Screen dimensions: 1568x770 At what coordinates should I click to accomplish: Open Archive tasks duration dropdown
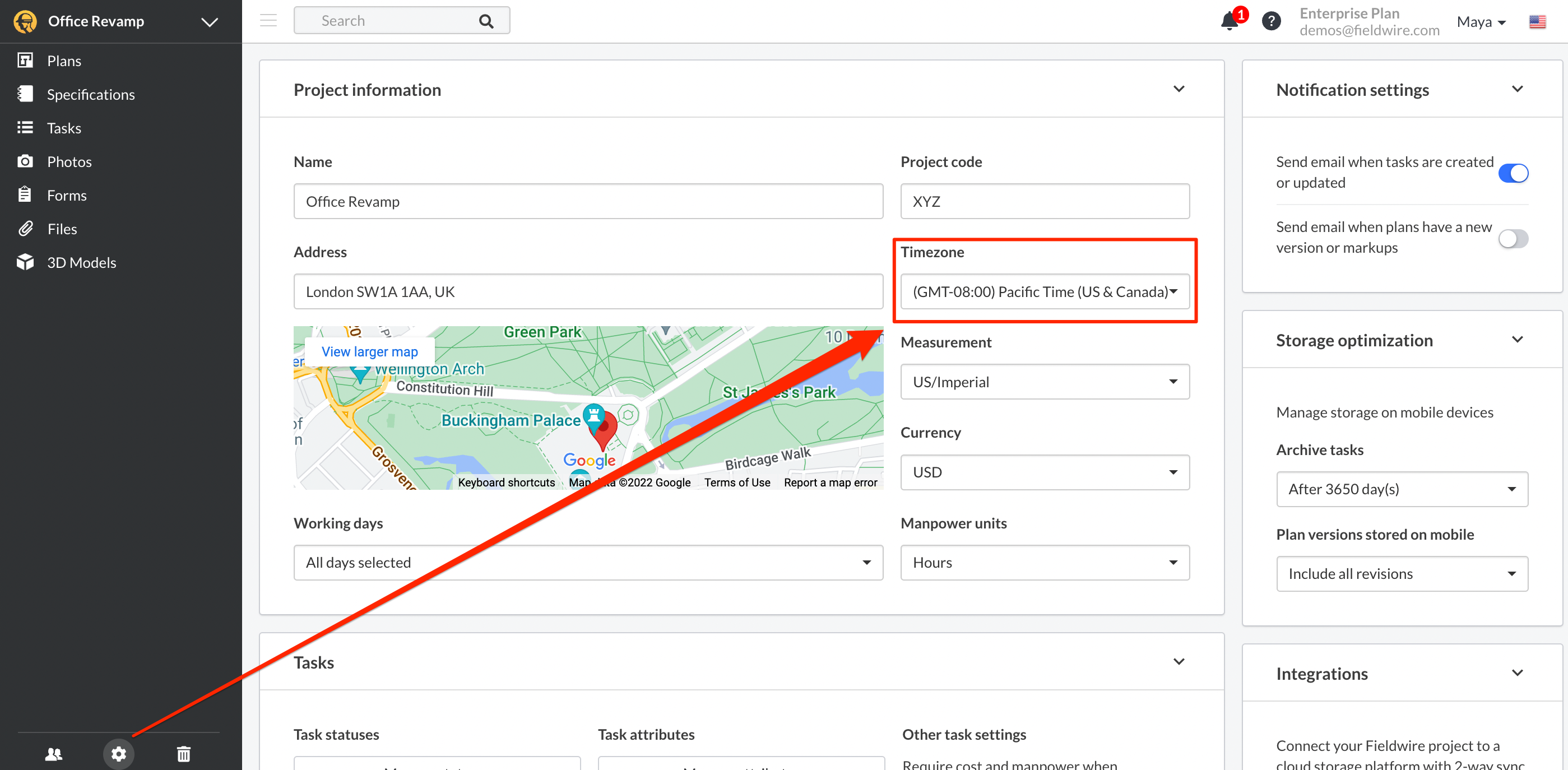tap(1402, 489)
